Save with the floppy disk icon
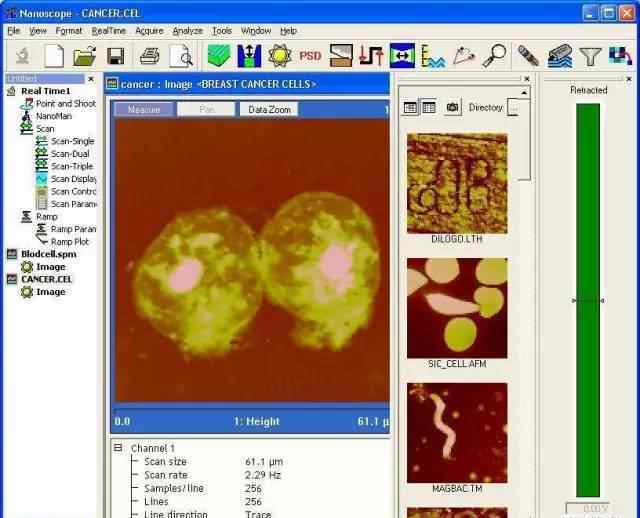640x518 pixels. pyautogui.click(x=116, y=56)
